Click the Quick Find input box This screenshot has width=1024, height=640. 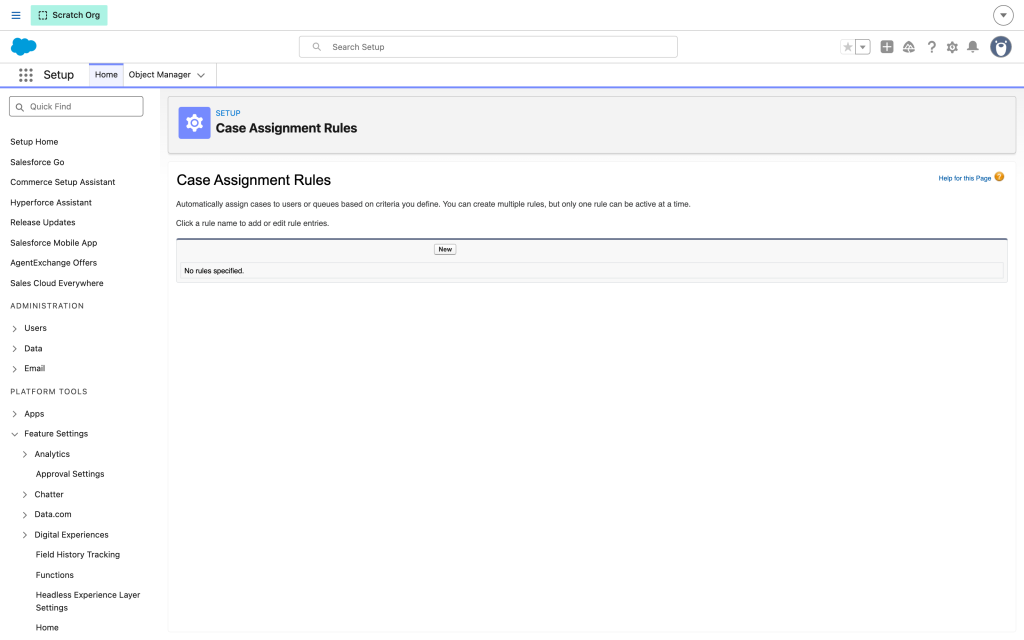(x=76, y=106)
